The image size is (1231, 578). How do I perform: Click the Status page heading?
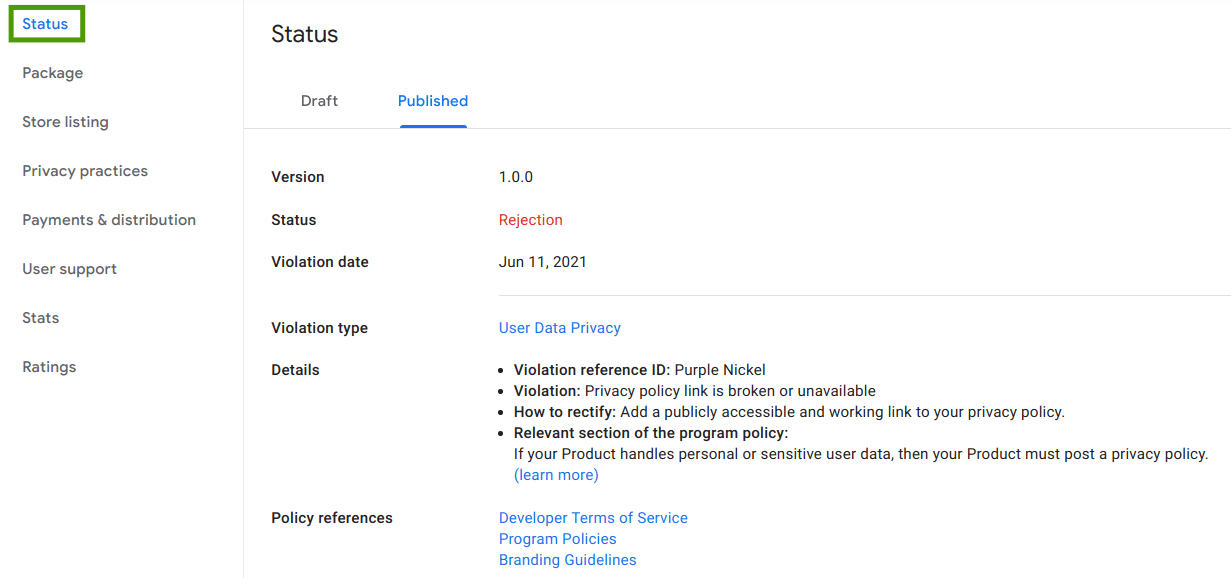click(x=304, y=33)
